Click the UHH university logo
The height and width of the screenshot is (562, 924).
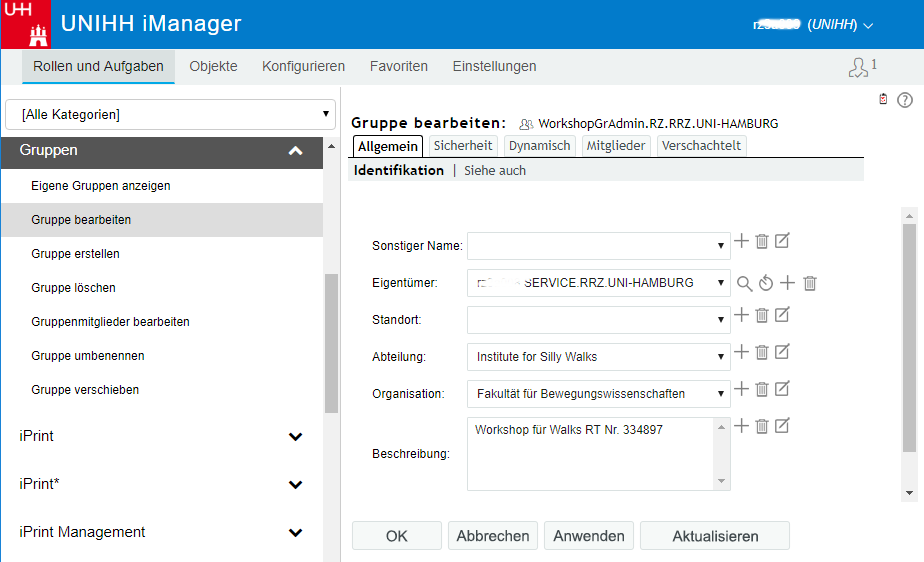coord(26,24)
